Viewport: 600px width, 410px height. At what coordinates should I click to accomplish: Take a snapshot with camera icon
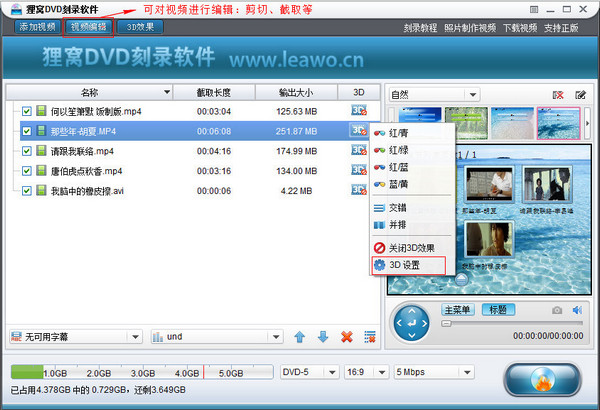[557, 310]
